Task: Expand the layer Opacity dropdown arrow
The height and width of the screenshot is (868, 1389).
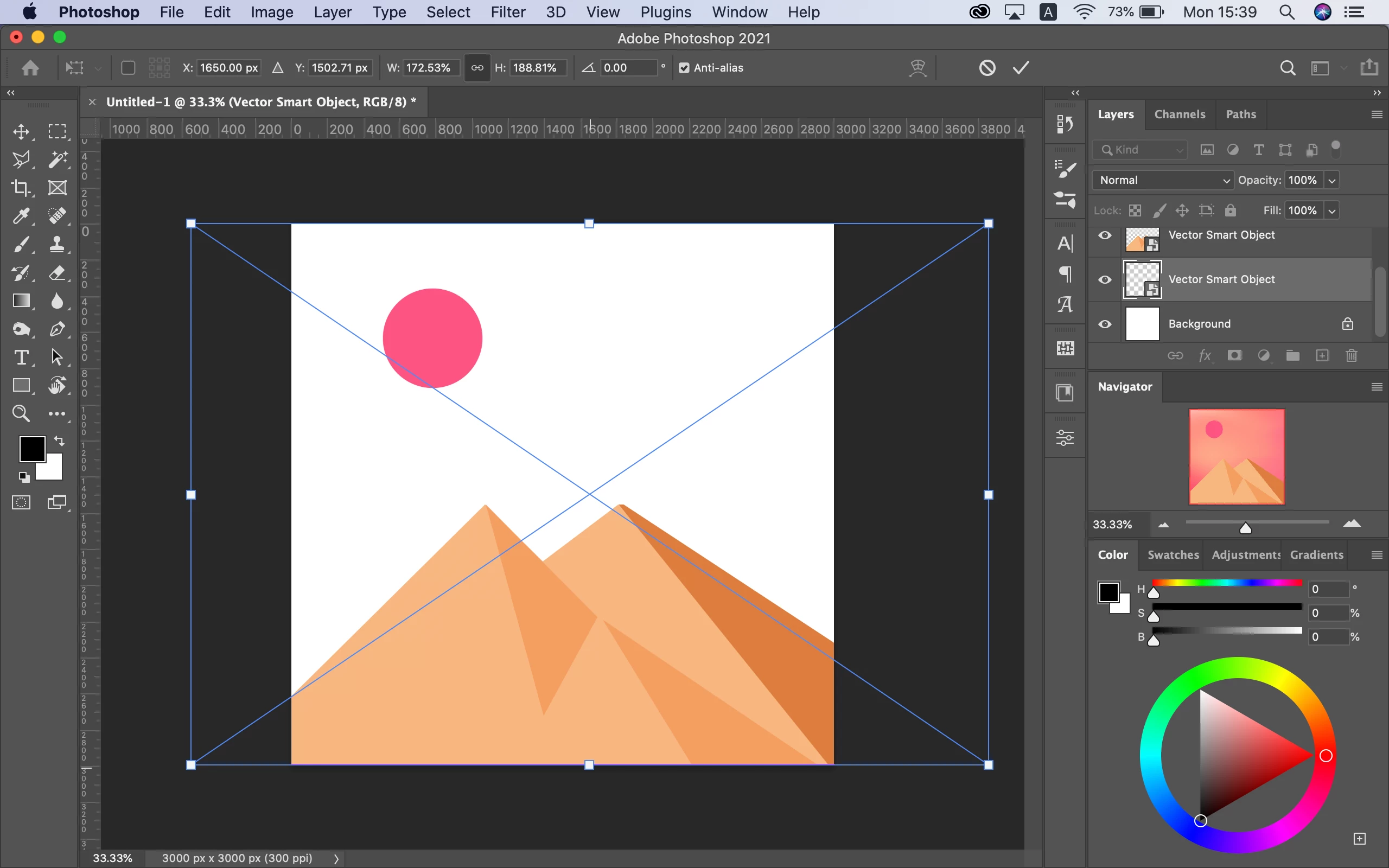Action: pyautogui.click(x=1332, y=180)
